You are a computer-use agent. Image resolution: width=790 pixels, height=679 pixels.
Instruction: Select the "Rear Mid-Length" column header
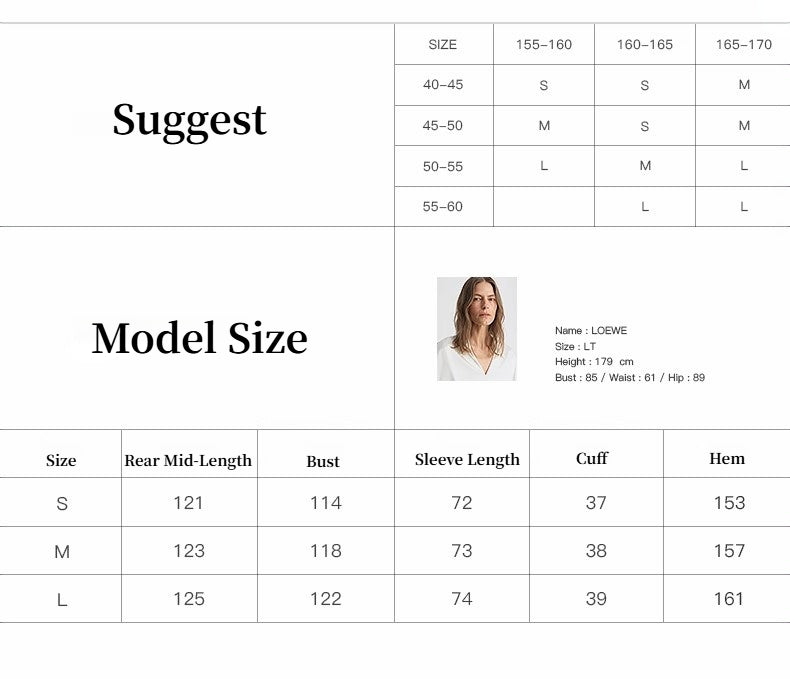tap(188, 461)
